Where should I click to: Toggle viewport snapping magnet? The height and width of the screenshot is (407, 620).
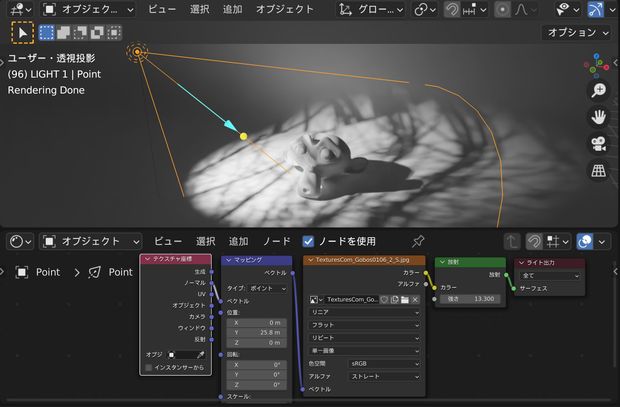tap(452, 9)
